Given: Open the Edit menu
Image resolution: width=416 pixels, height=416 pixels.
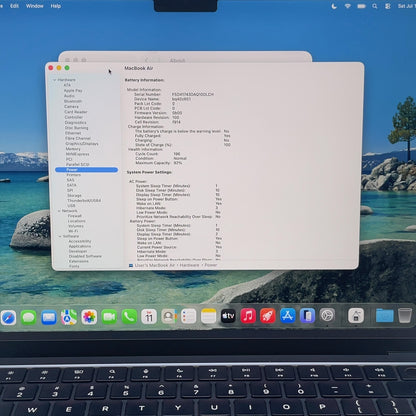Looking at the screenshot, I should [x=14, y=6].
